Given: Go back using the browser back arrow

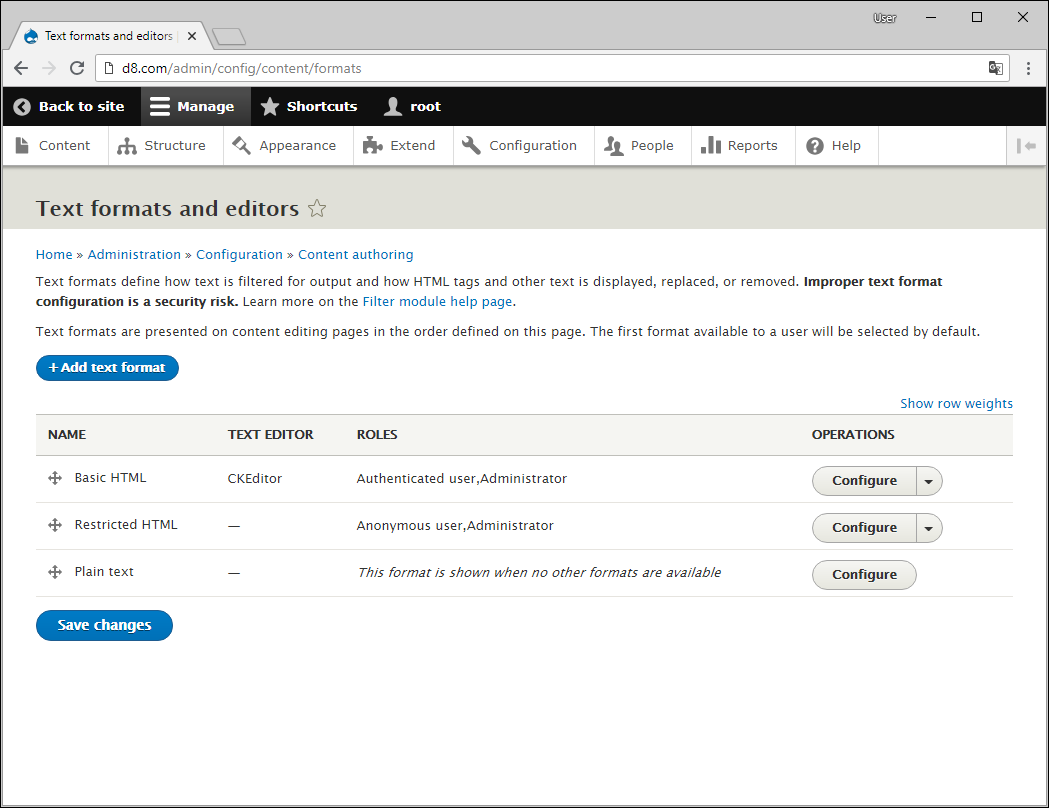Looking at the screenshot, I should pyautogui.click(x=21, y=69).
